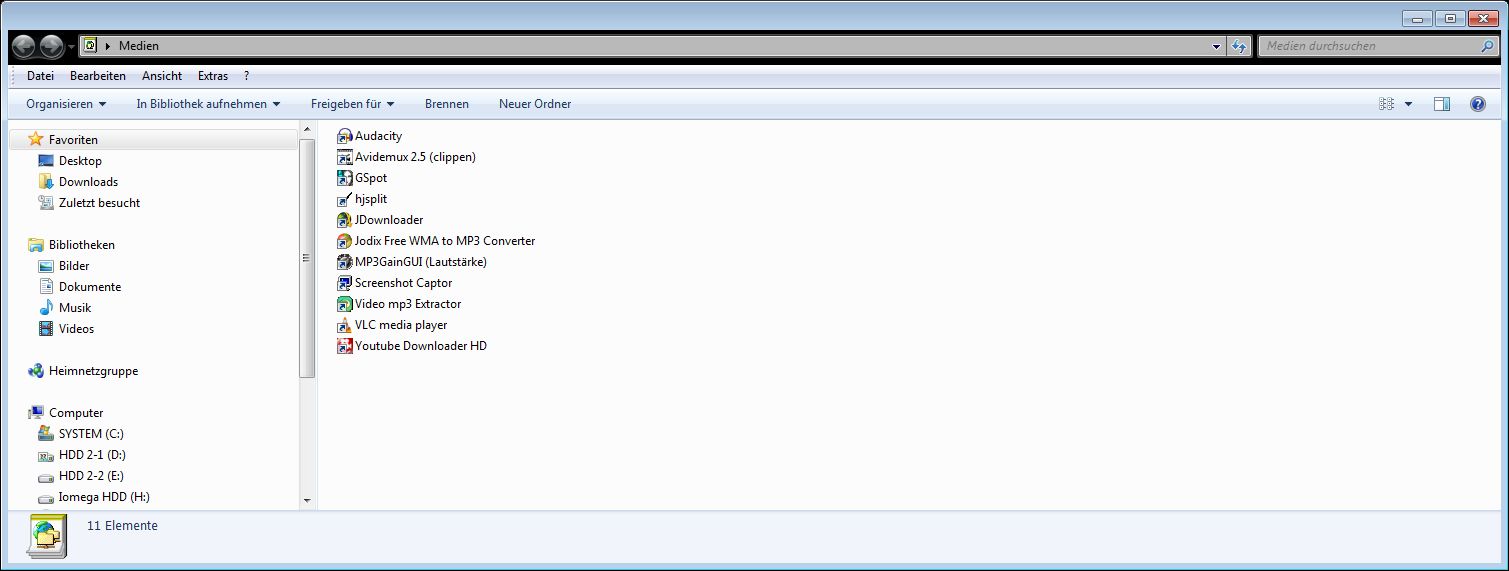Click the Back navigation arrow

24,46
